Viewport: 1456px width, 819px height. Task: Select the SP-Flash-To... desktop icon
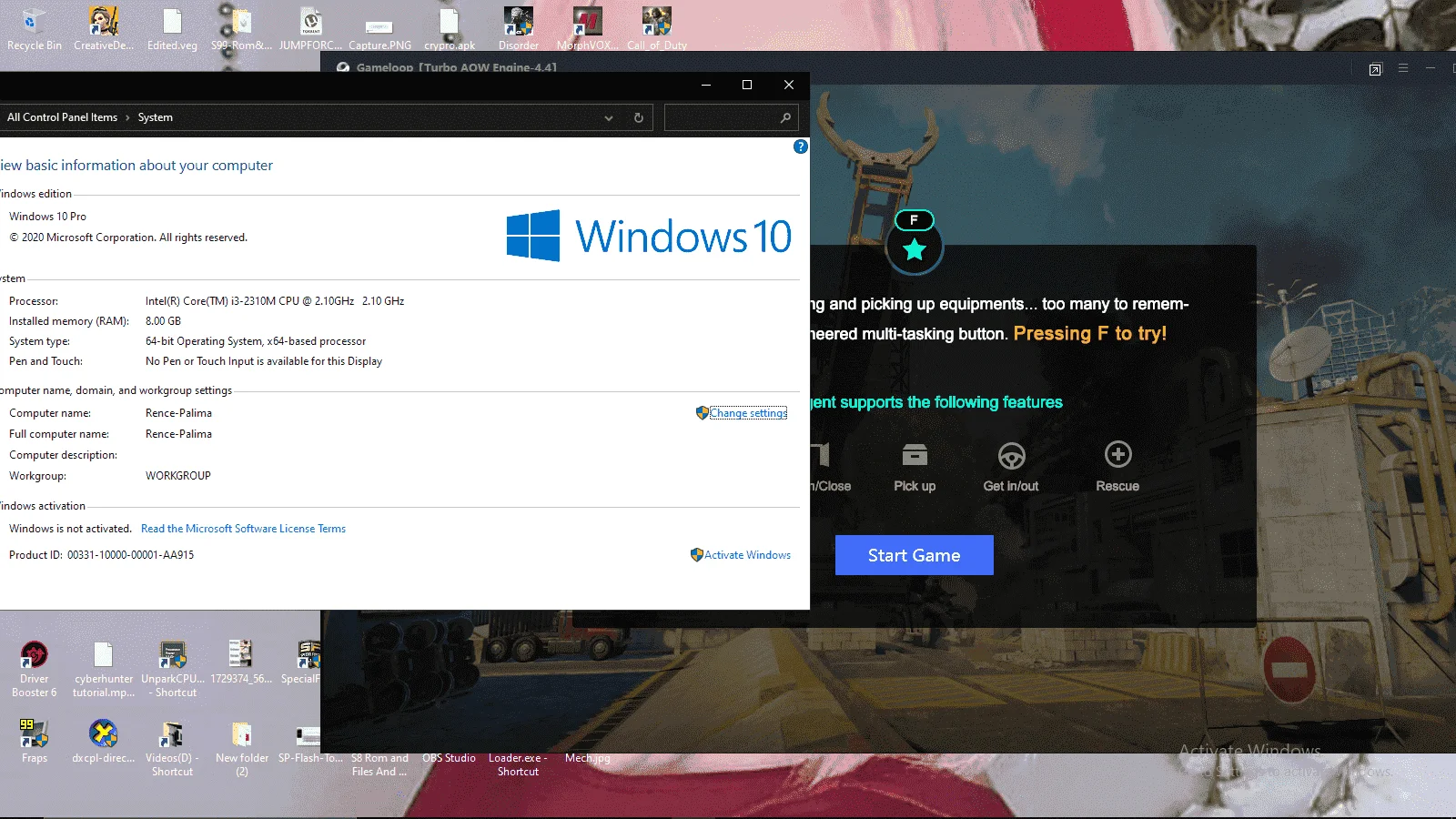(310, 743)
